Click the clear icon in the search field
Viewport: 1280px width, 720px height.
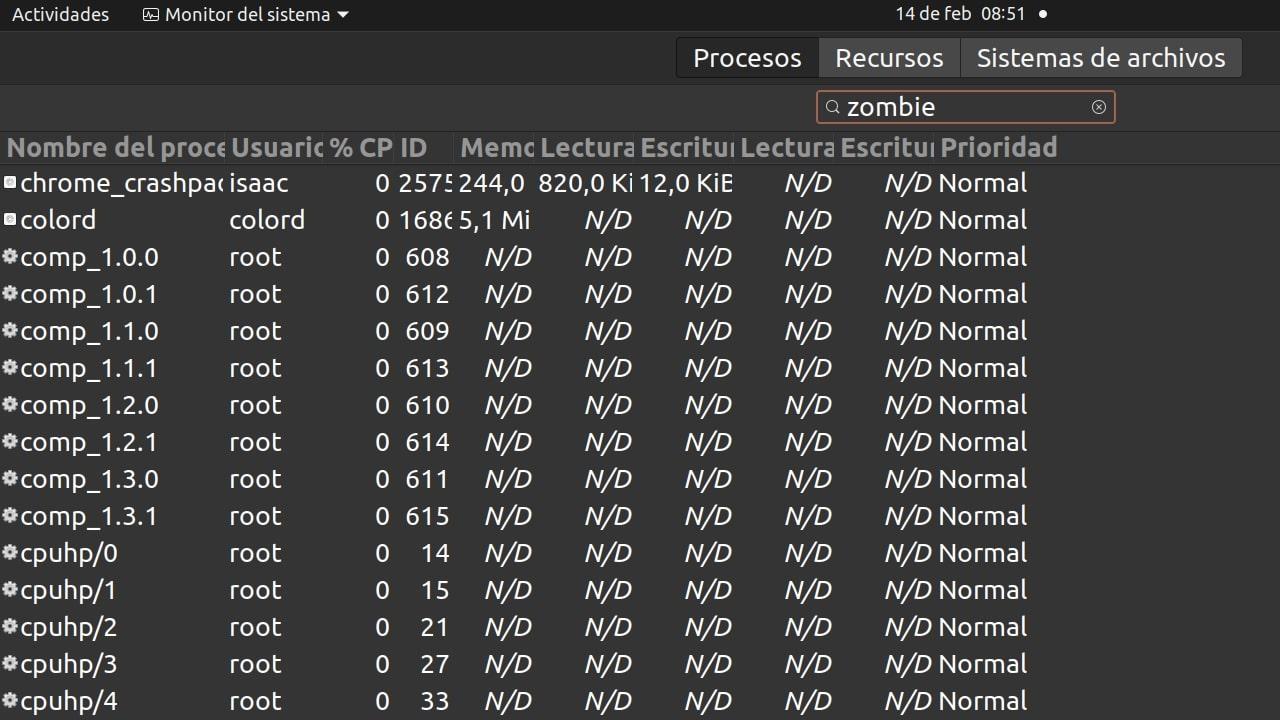[1098, 107]
